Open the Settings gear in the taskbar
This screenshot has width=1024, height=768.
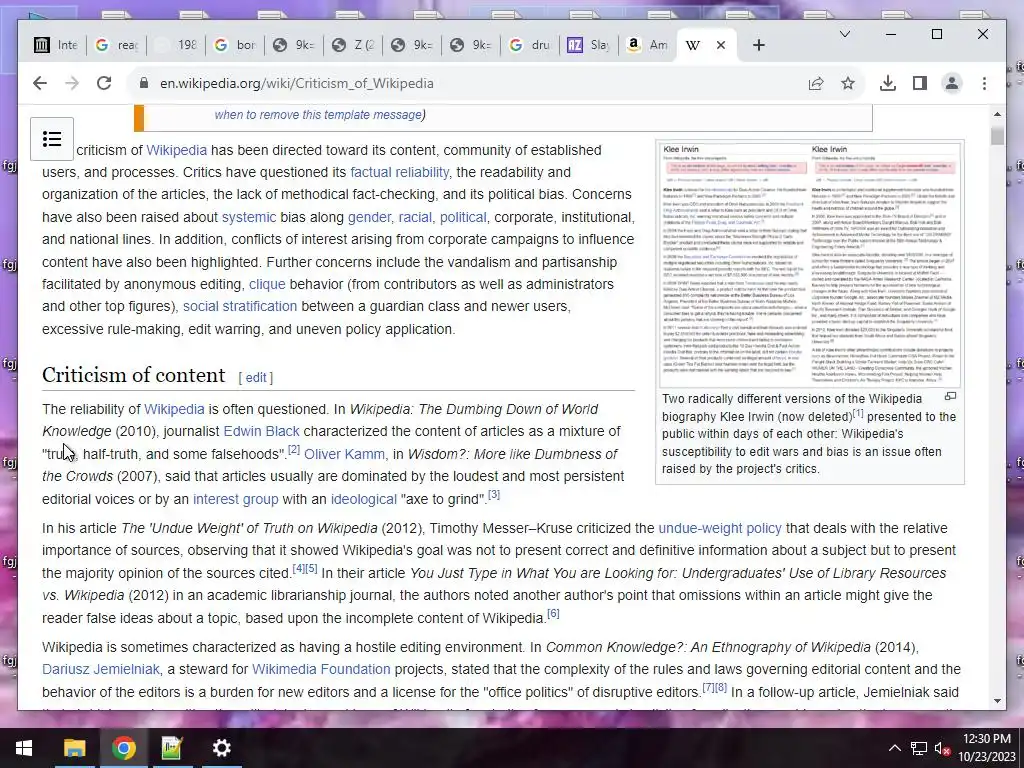coord(221,748)
